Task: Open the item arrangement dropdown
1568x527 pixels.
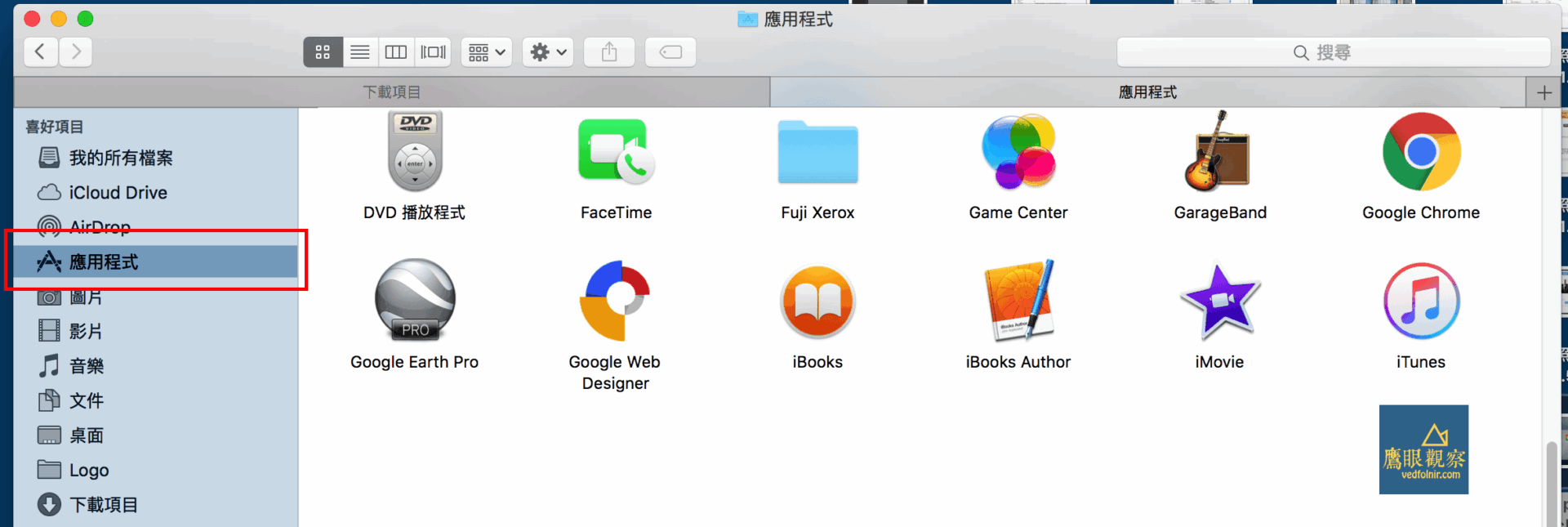Action: 487,52
